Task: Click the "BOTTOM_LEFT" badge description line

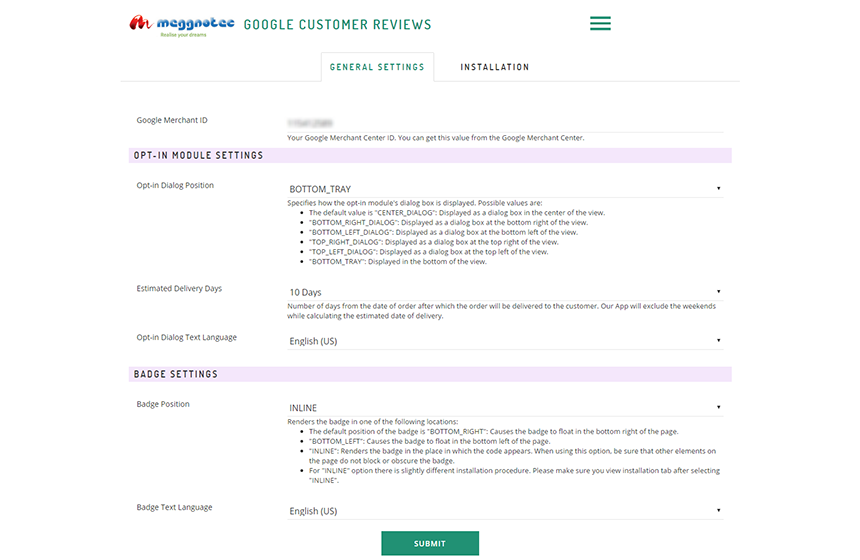Action: tap(429, 441)
